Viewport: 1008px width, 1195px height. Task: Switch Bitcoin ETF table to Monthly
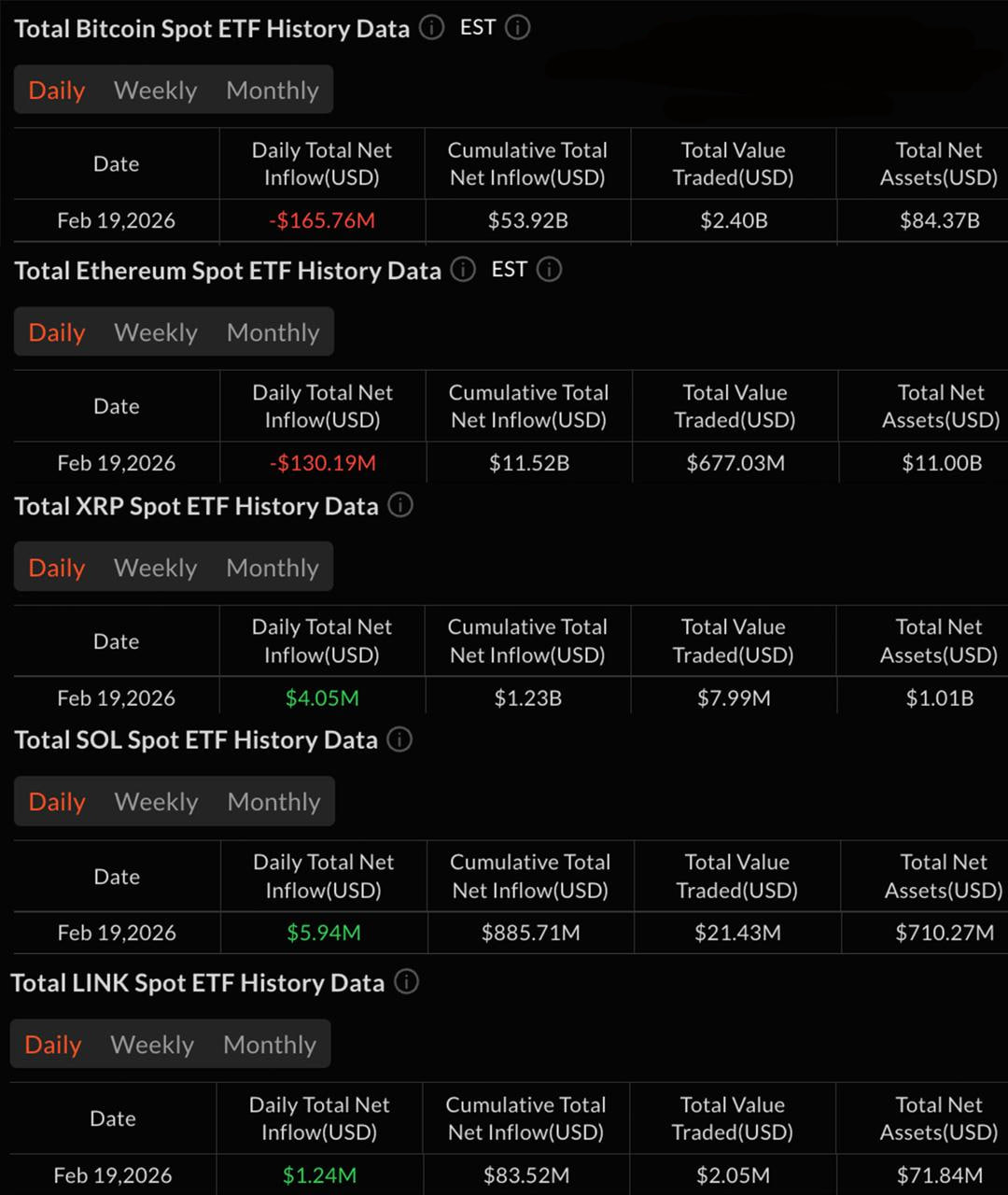pyautogui.click(x=273, y=91)
